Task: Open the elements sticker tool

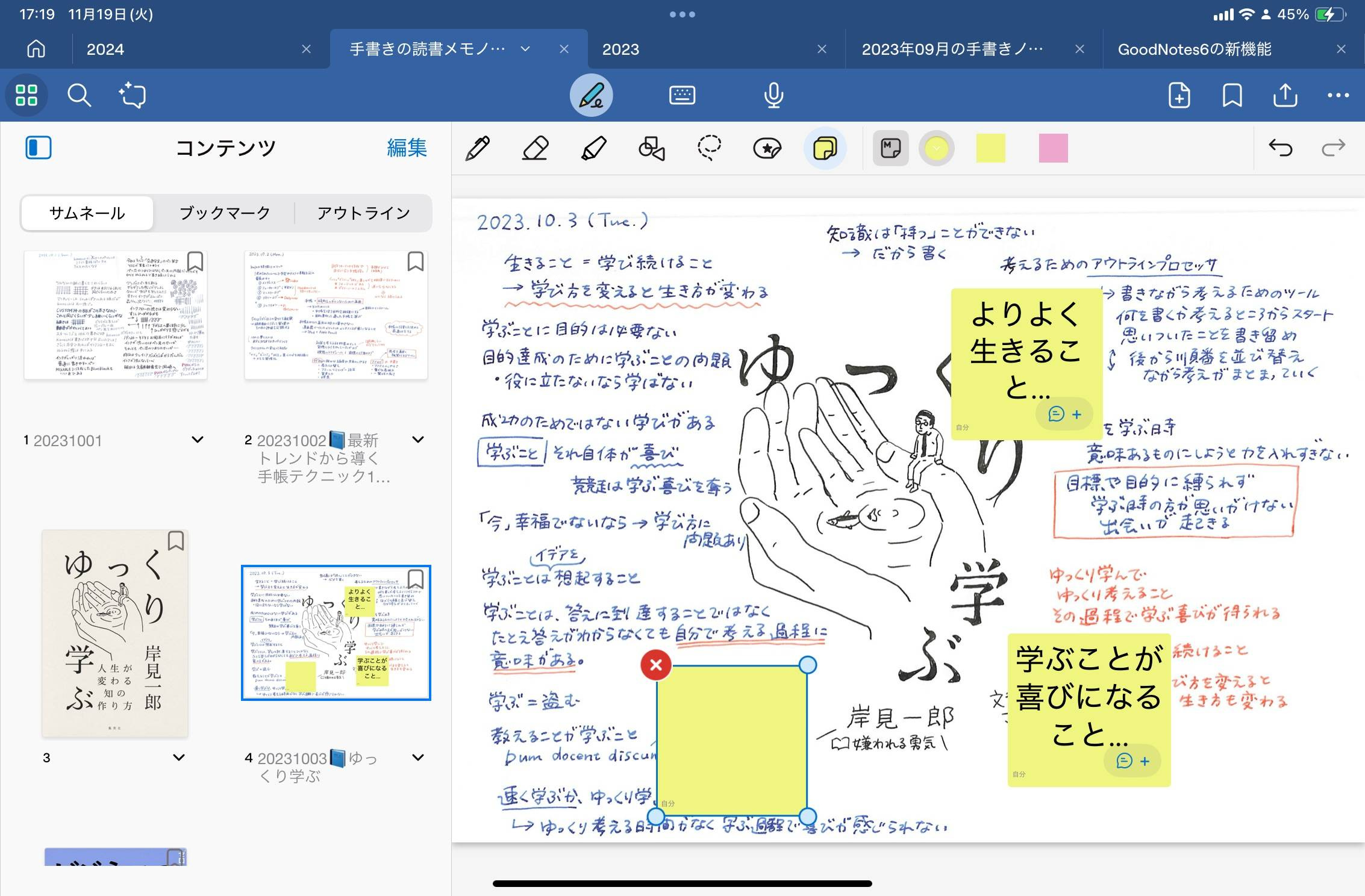Action: coord(767,148)
